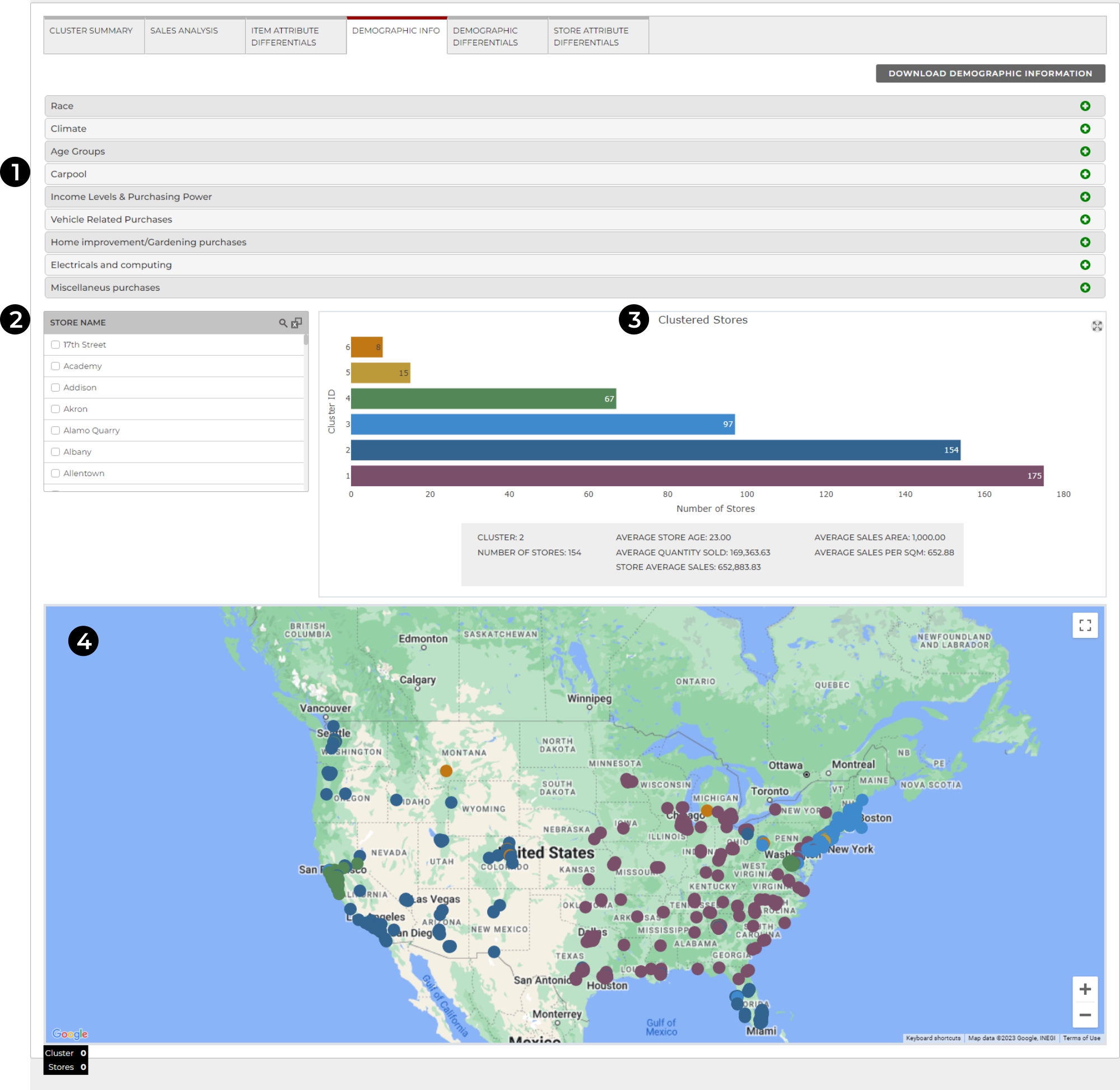Zoom in on the map
The height and width of the screenshot is (1090, 1120).
pyautogui.click(x=1085, y=989)
